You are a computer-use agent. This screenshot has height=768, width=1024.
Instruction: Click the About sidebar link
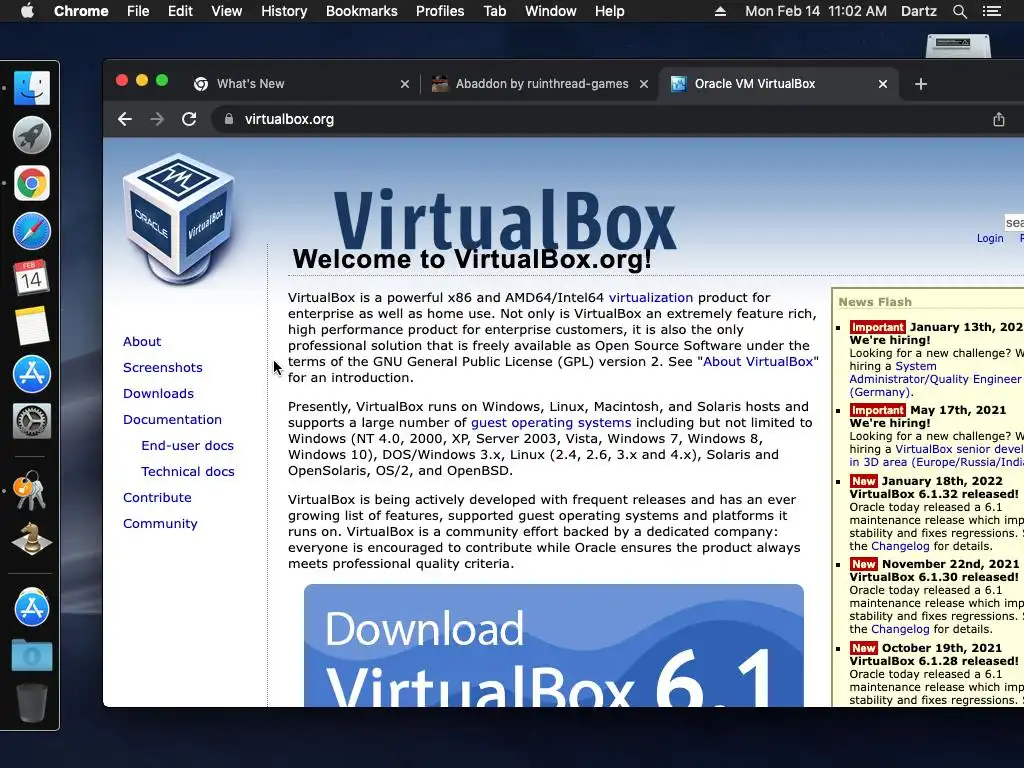[x=142, y=342]
